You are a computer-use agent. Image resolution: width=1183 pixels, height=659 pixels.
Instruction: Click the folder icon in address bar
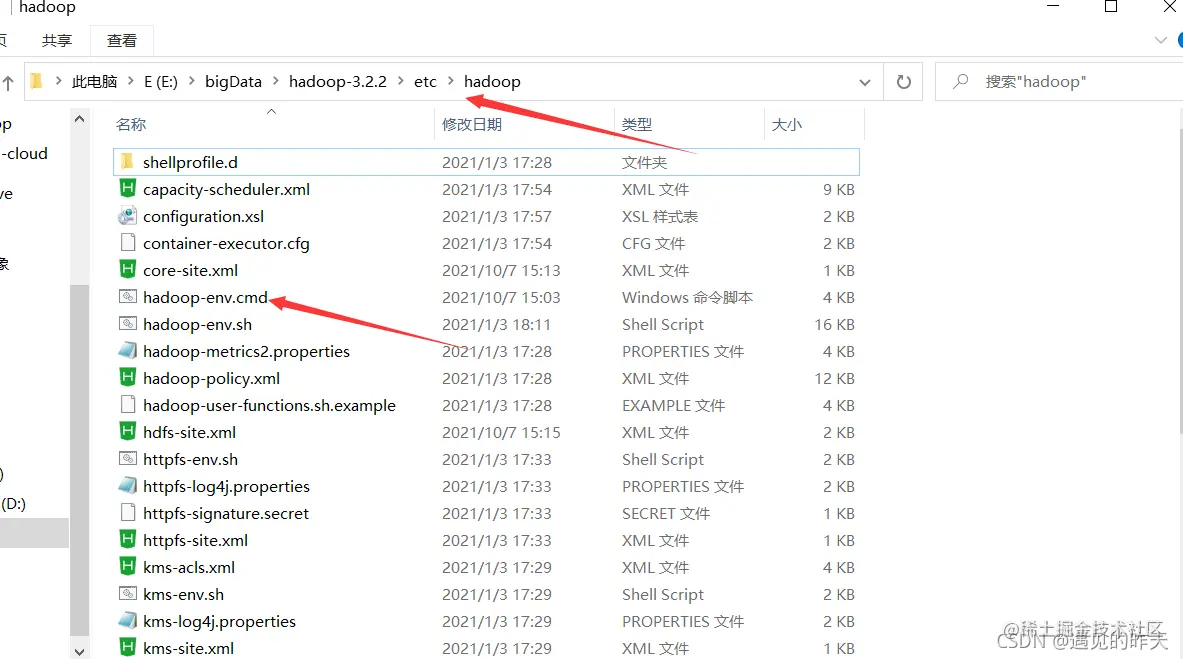coord(36,81)
